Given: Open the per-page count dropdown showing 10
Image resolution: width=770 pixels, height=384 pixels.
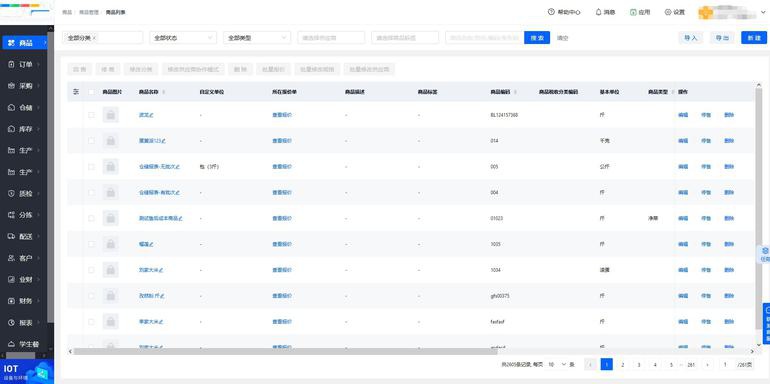Looking at the screenshot, I should [557, 364].
